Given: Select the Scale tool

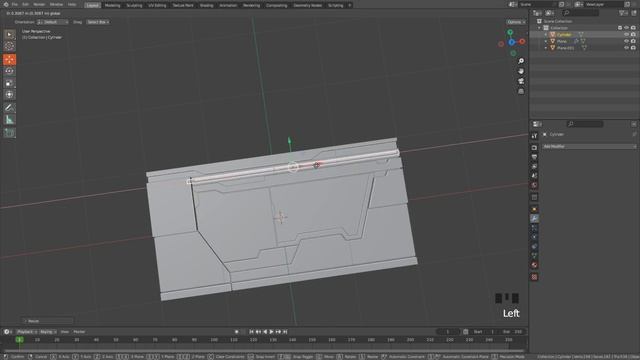Looking at the screenshot, I should pyautogui.click(x=9, y=83).
